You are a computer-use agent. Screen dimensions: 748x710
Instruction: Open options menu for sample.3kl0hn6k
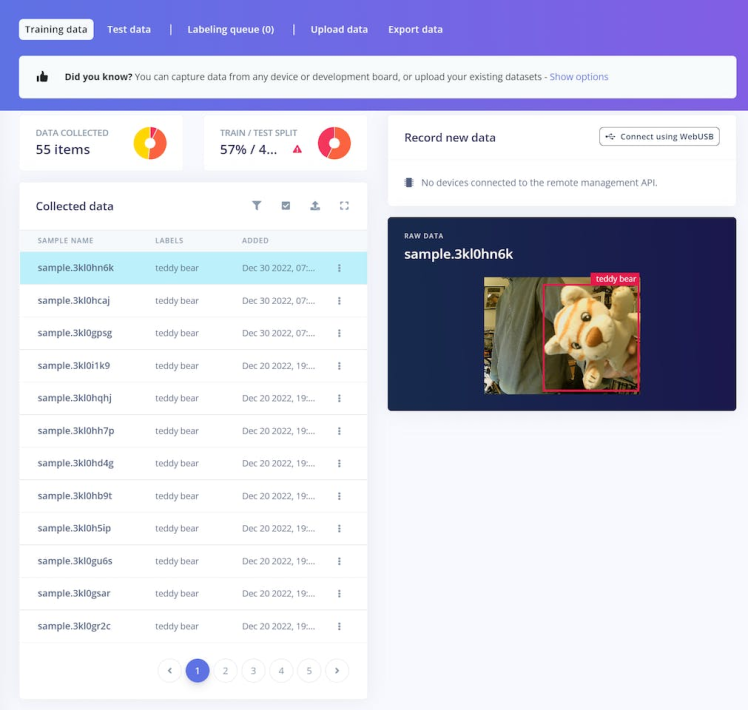click(339, 268)
